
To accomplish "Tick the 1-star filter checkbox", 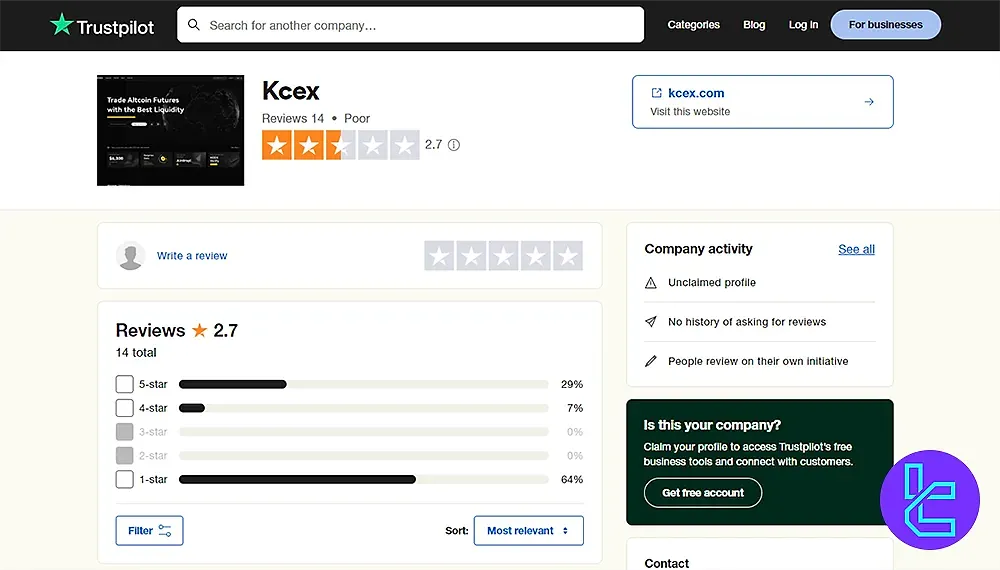I will (x=125, y=480).
